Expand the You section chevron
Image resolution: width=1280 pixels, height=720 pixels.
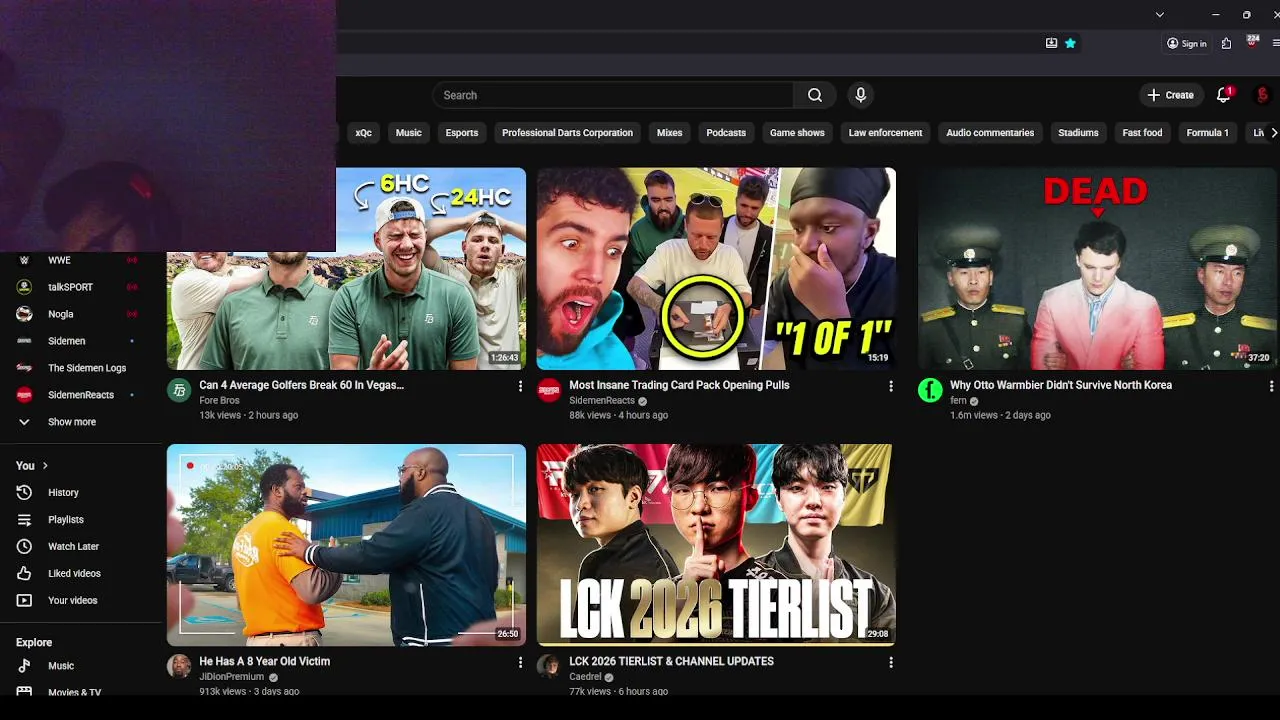45,465
